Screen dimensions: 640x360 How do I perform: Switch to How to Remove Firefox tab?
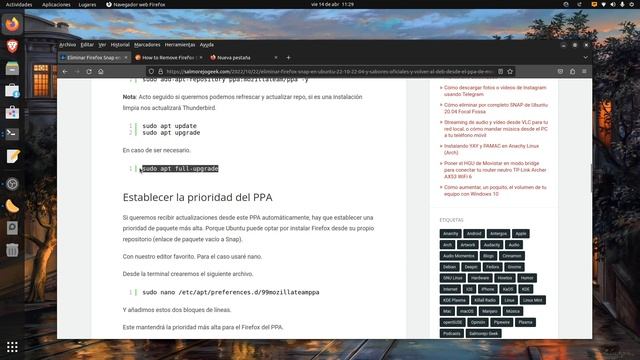169,58
